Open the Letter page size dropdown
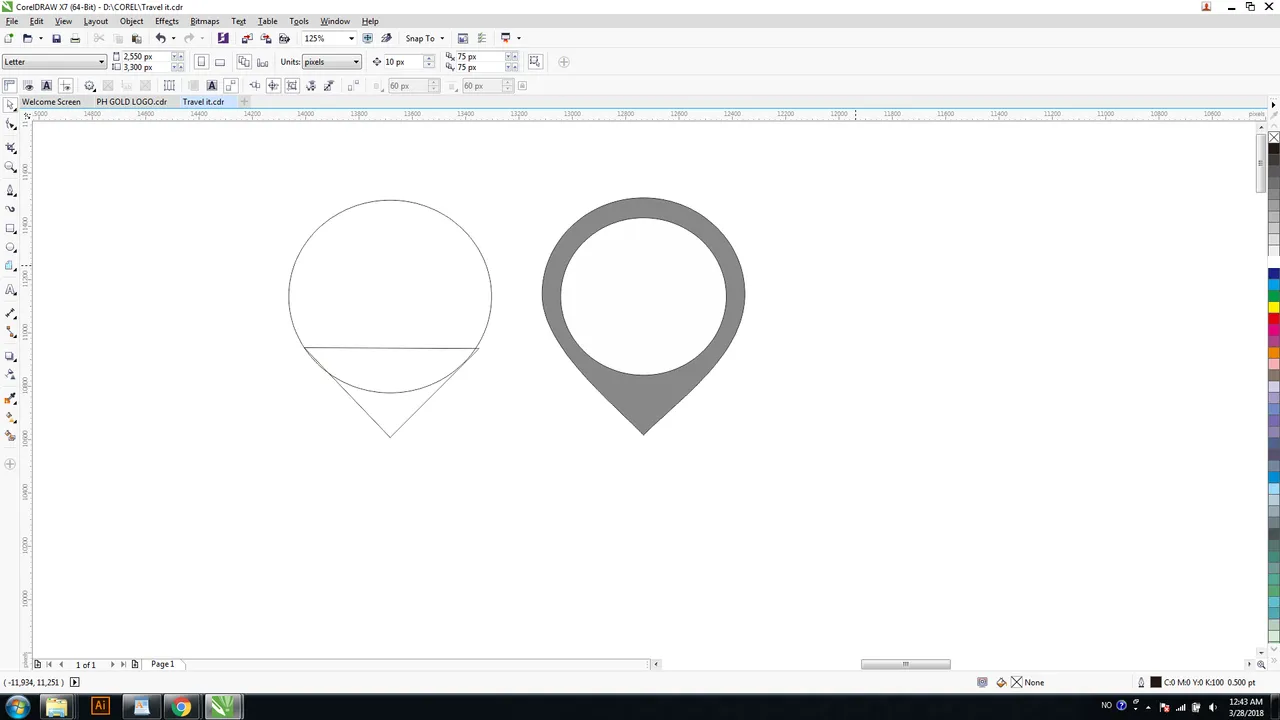Screen dimensions: 1280x720 click(x=101, y=62)
